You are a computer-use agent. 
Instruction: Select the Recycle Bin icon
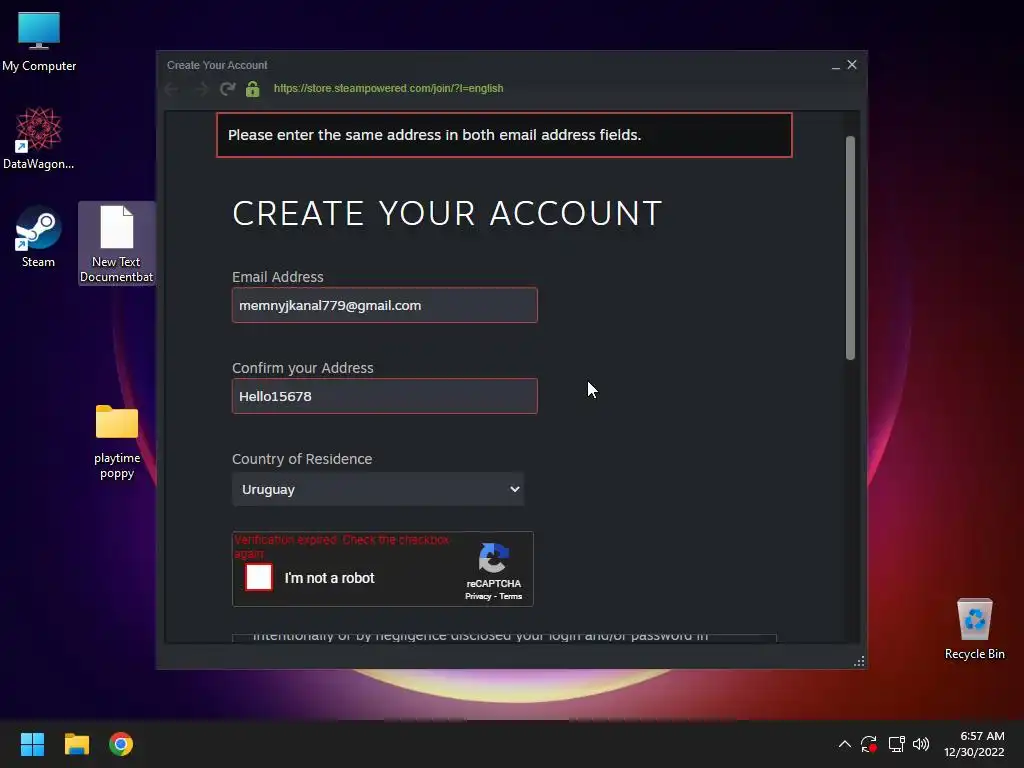[x=974, y=629]
